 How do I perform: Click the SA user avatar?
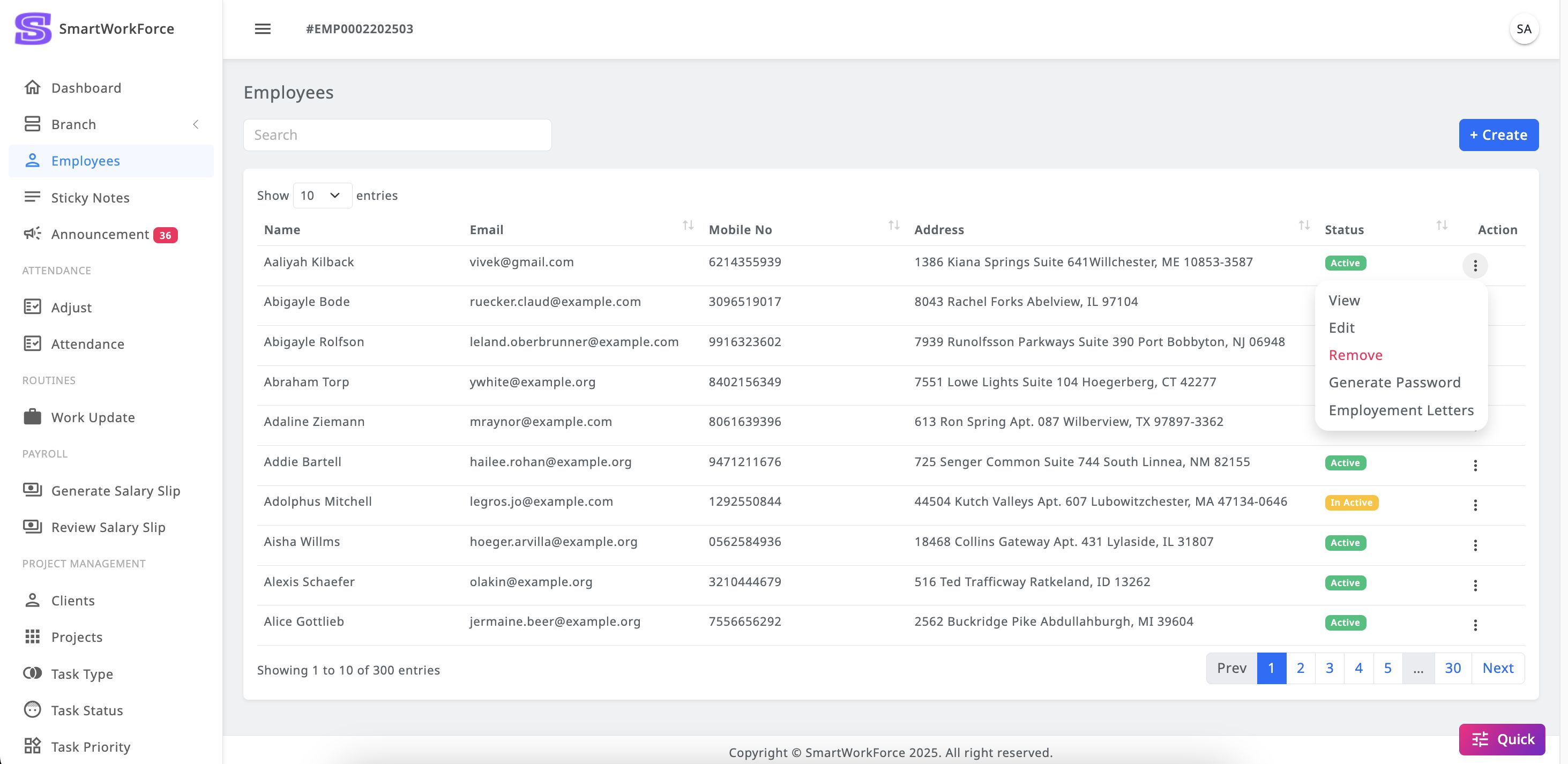1524,29
